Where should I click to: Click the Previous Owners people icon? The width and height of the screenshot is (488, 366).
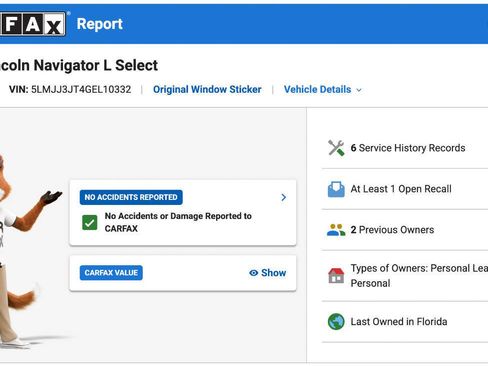336,230
